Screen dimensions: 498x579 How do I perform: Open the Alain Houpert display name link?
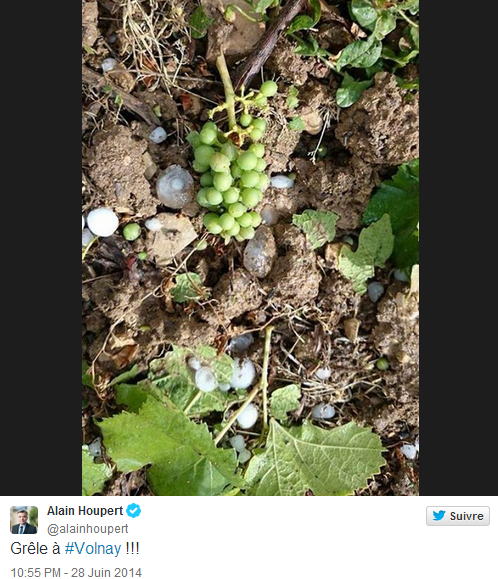pyautogui.click(x=85, y=511)
